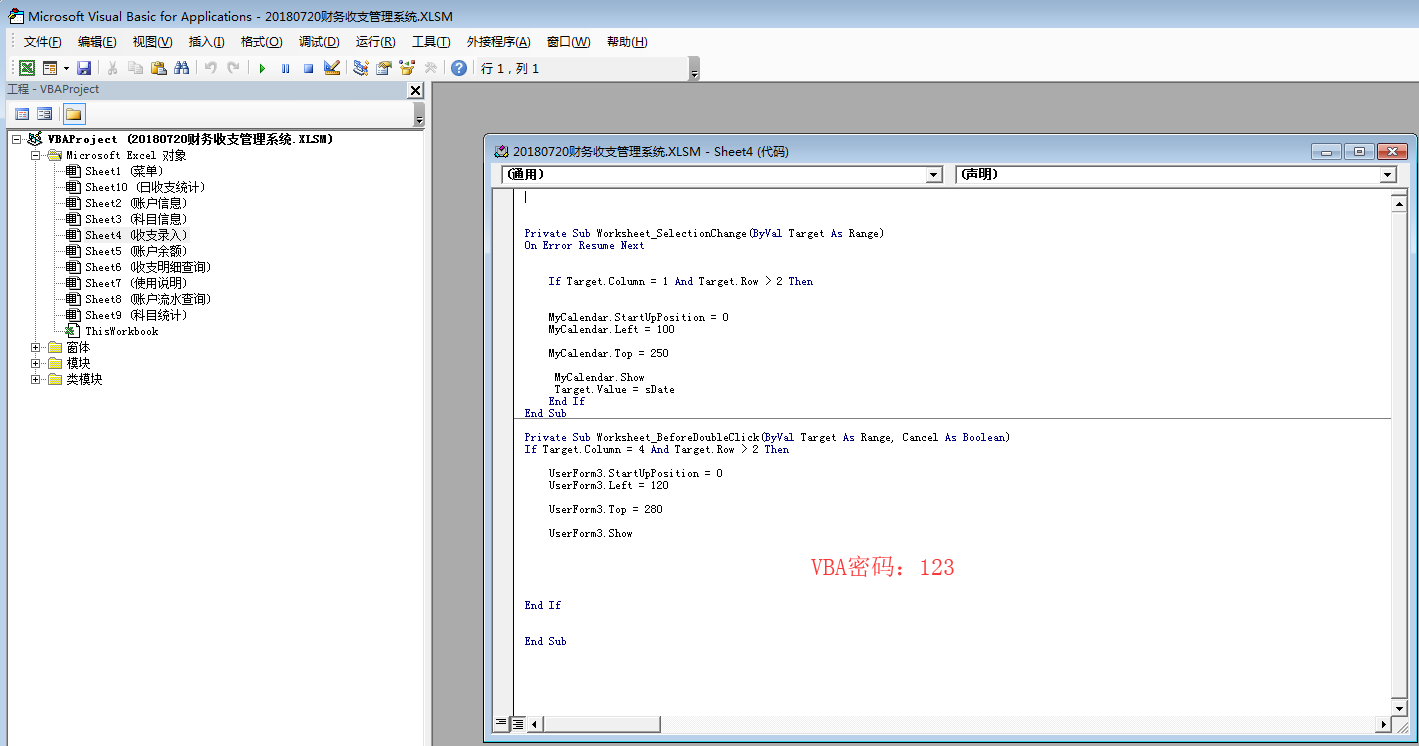The height and width of the screenshot is (746, 1419).
Task: Select Sheet4 (收支录入) in tree
Action: tap(126, 235)
